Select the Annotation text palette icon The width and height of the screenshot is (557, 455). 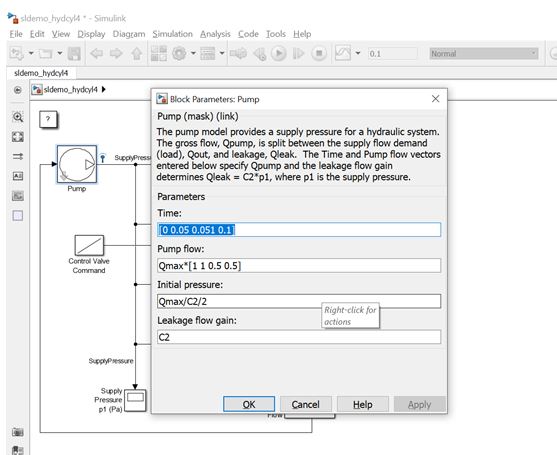(18, 176)
